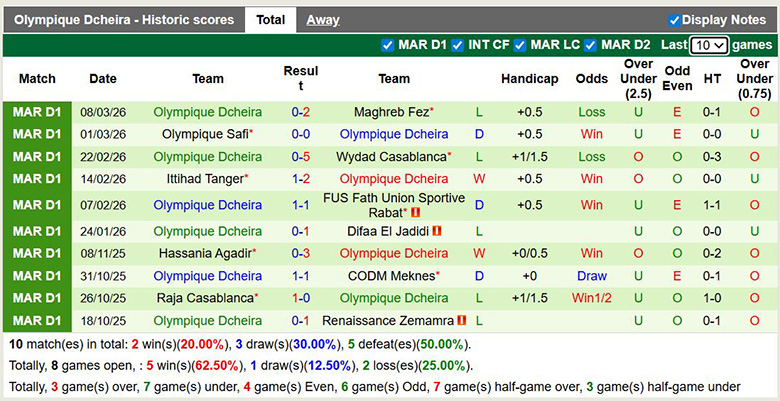Uncheck the MAR D1 league filter
Image resolution: width=780 pixels, height=401 pixels.
coord(388,45)
